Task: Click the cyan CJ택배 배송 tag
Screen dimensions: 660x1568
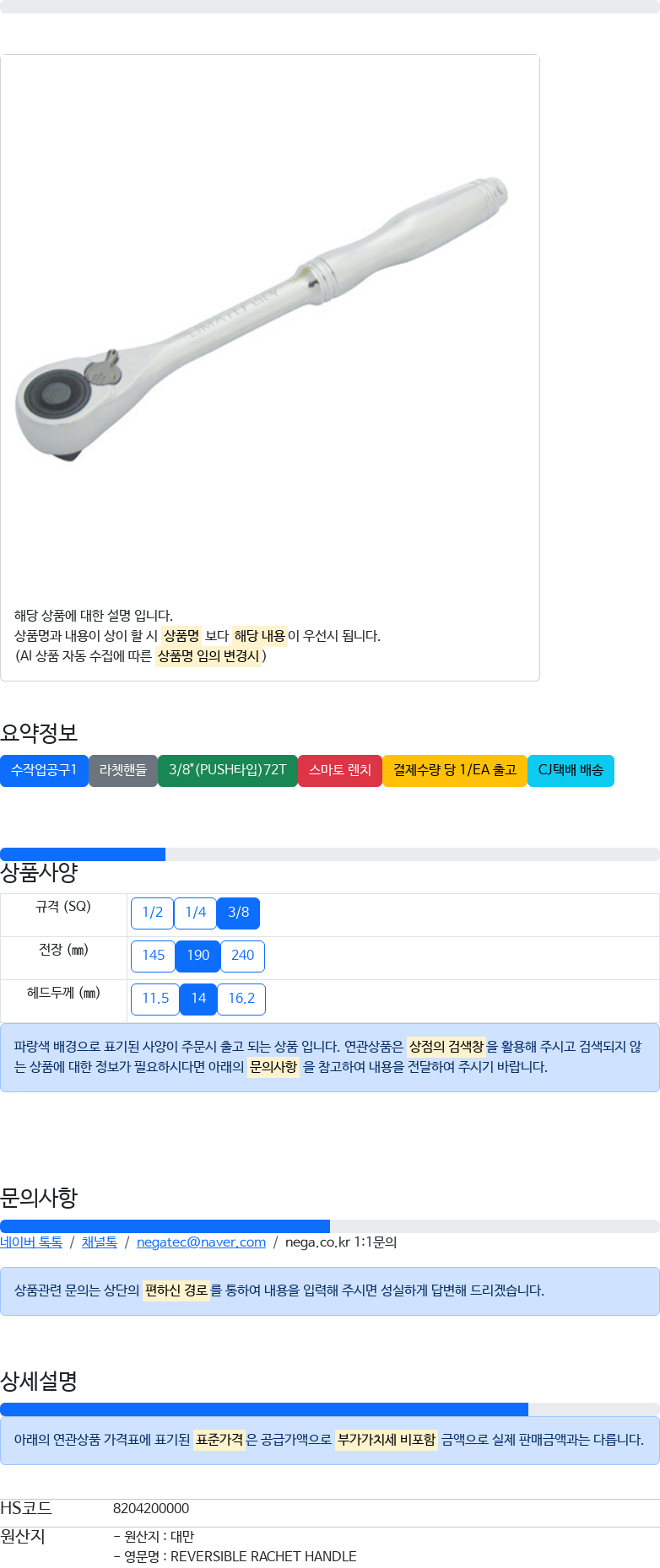Action: (x=571, y=771)
